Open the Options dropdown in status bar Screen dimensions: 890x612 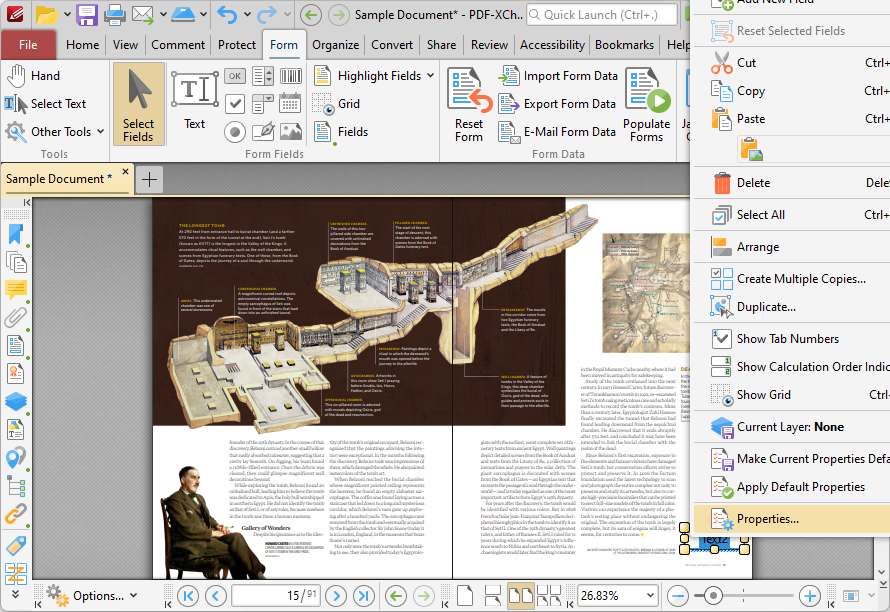pos(91,596)
